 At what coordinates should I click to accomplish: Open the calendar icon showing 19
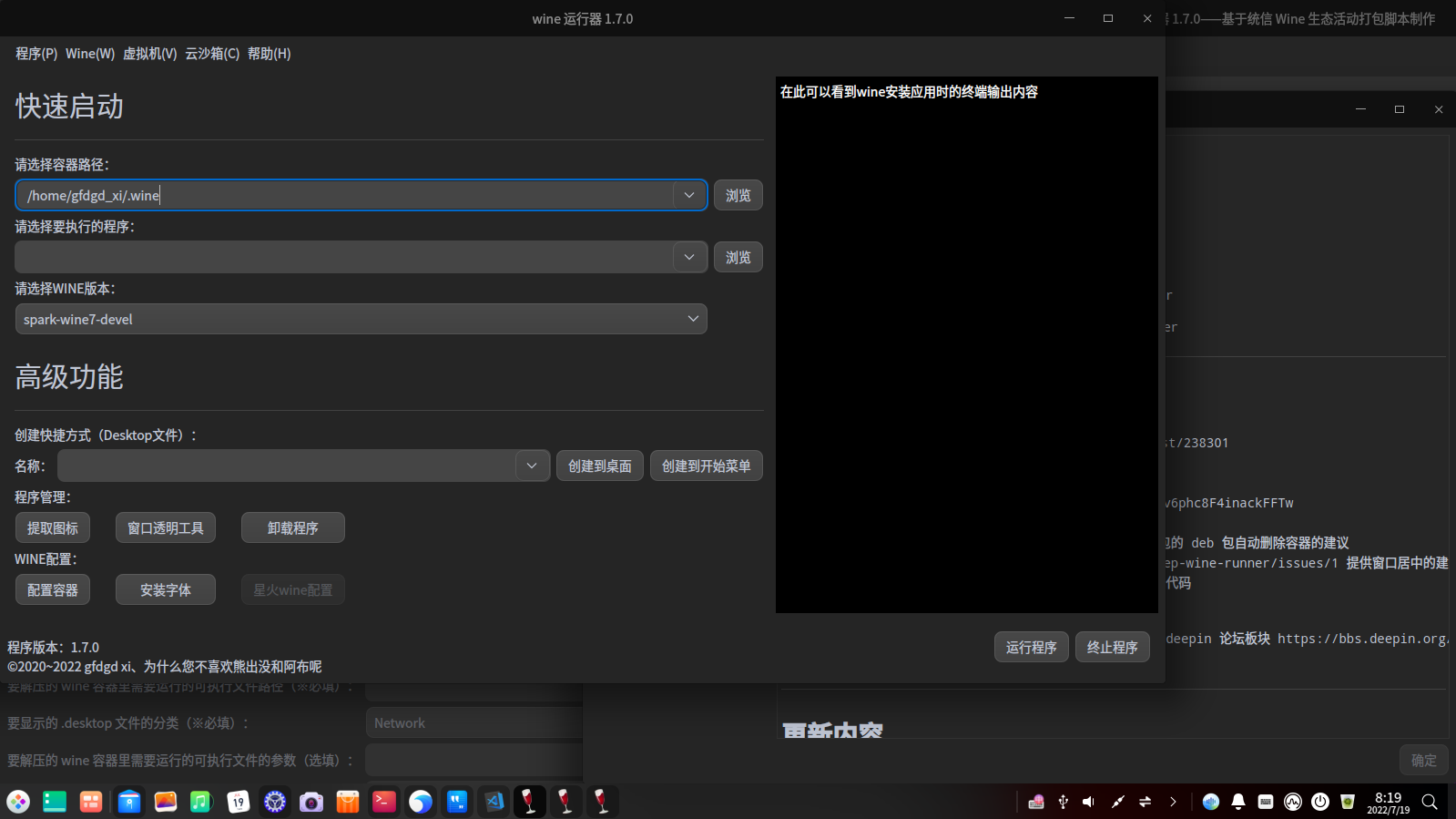point(238,802)
